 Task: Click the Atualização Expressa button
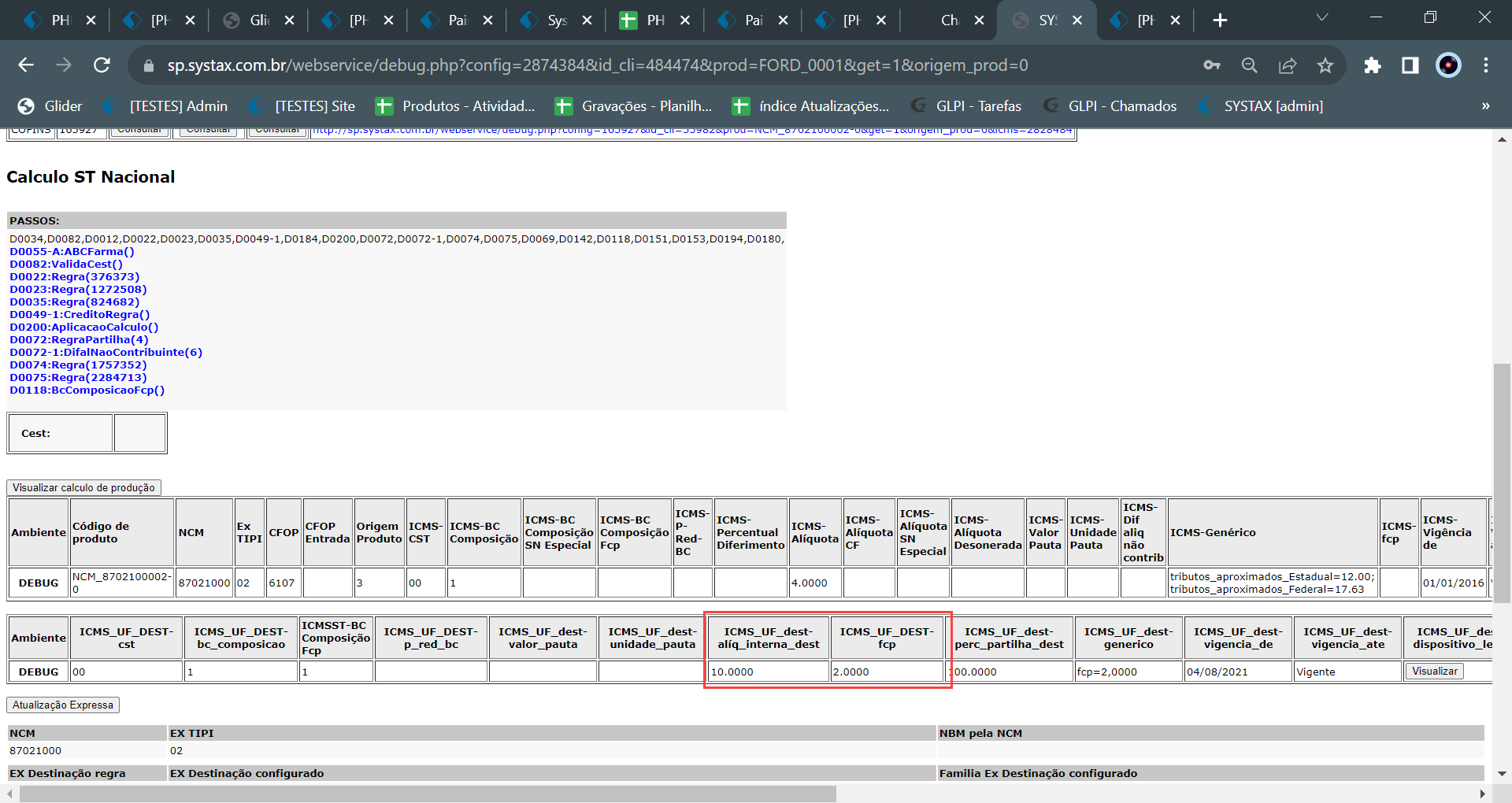click(x=63, y=705)
